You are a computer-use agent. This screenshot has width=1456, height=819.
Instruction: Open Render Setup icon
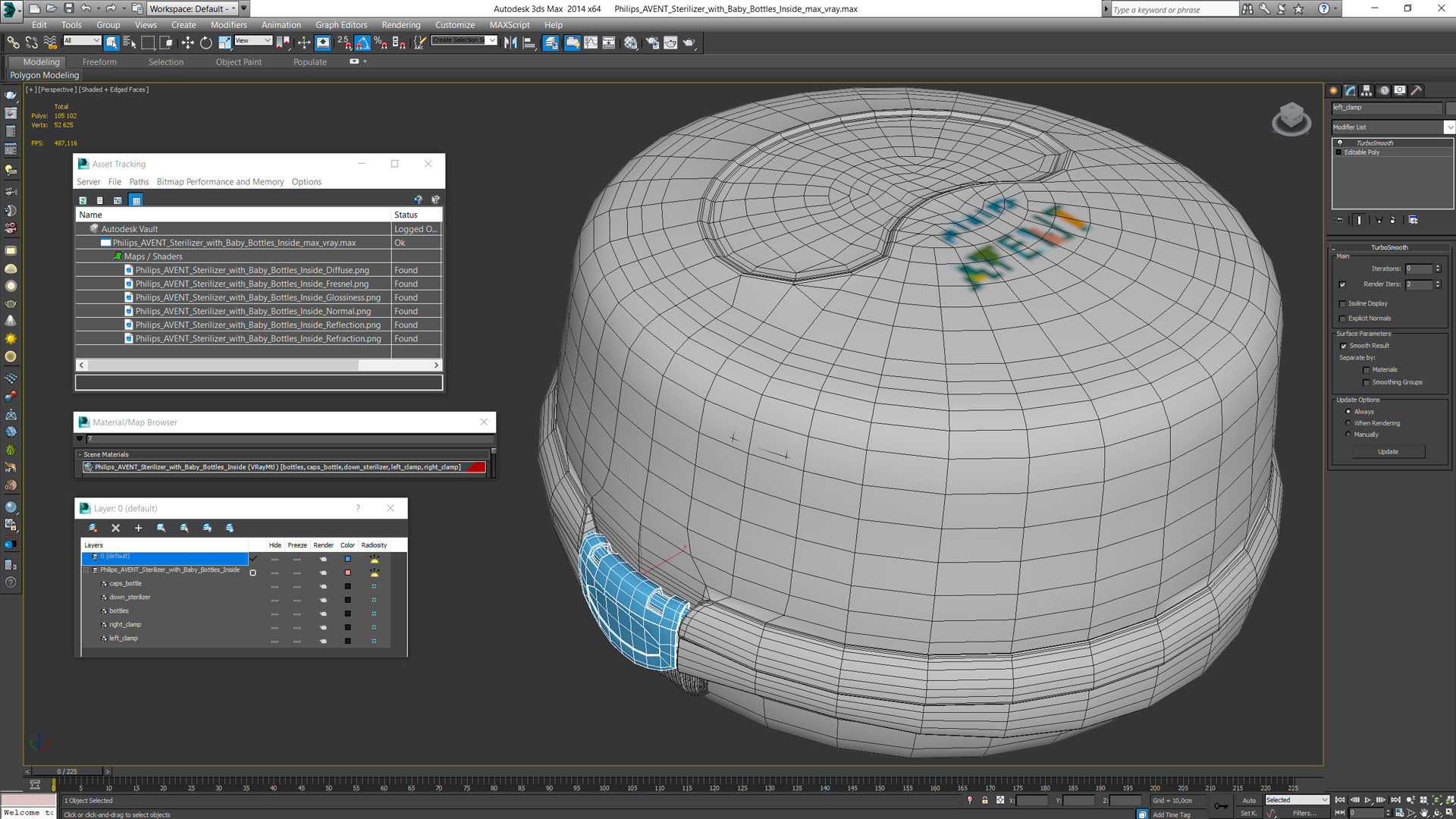pyautogui.click(x=652, y=42)
